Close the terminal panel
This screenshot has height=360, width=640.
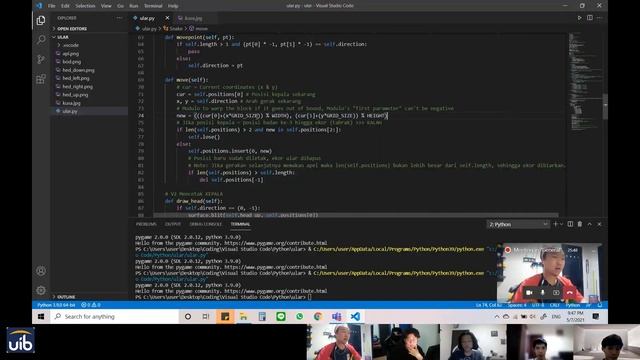[599, 224]
